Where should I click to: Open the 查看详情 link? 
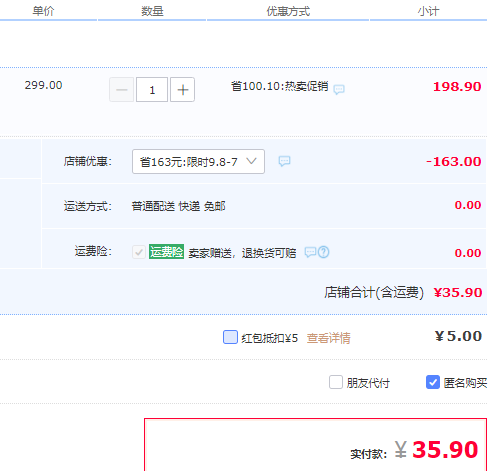[x=329, y=338]
